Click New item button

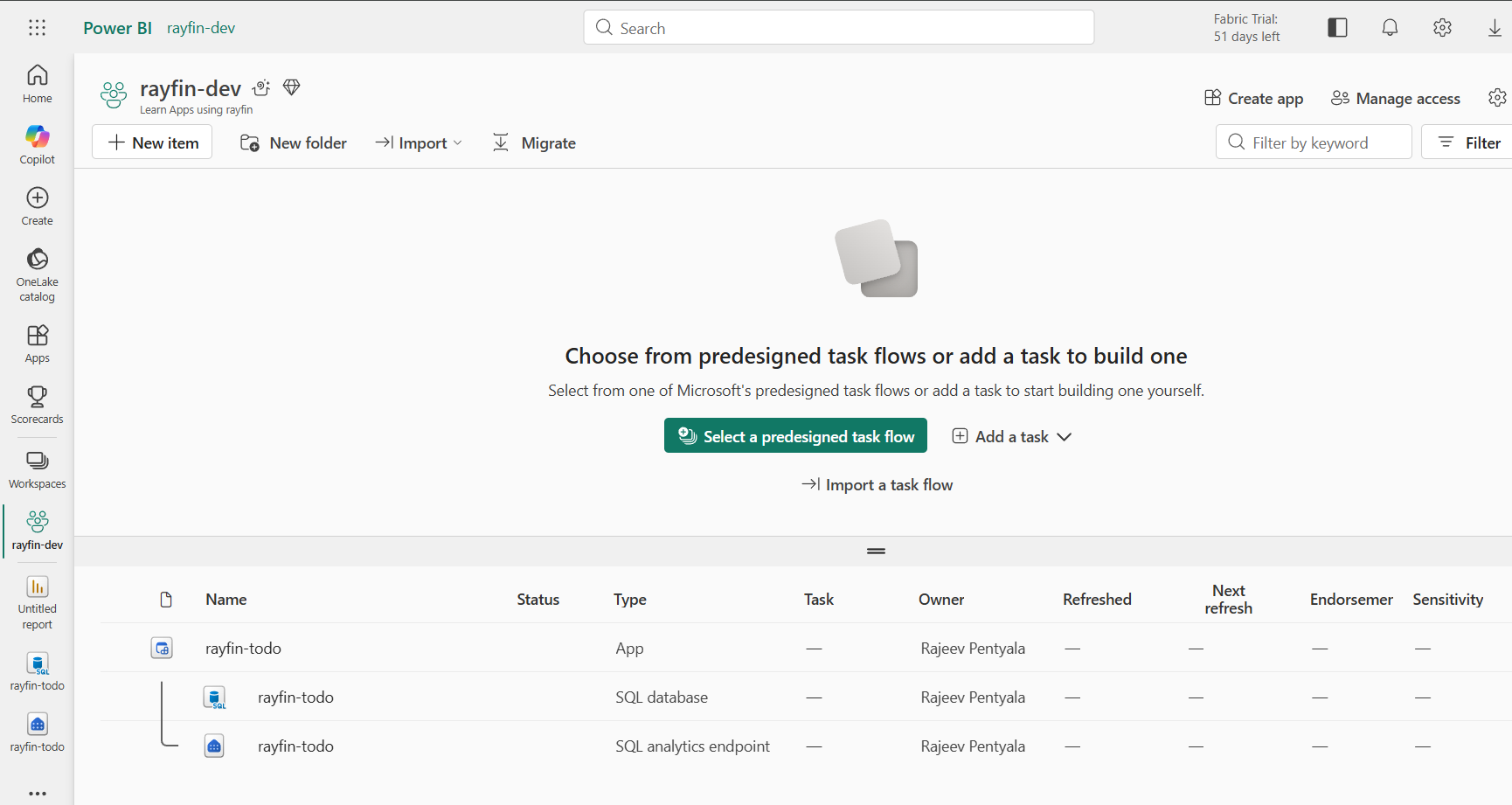click(152, 142)
